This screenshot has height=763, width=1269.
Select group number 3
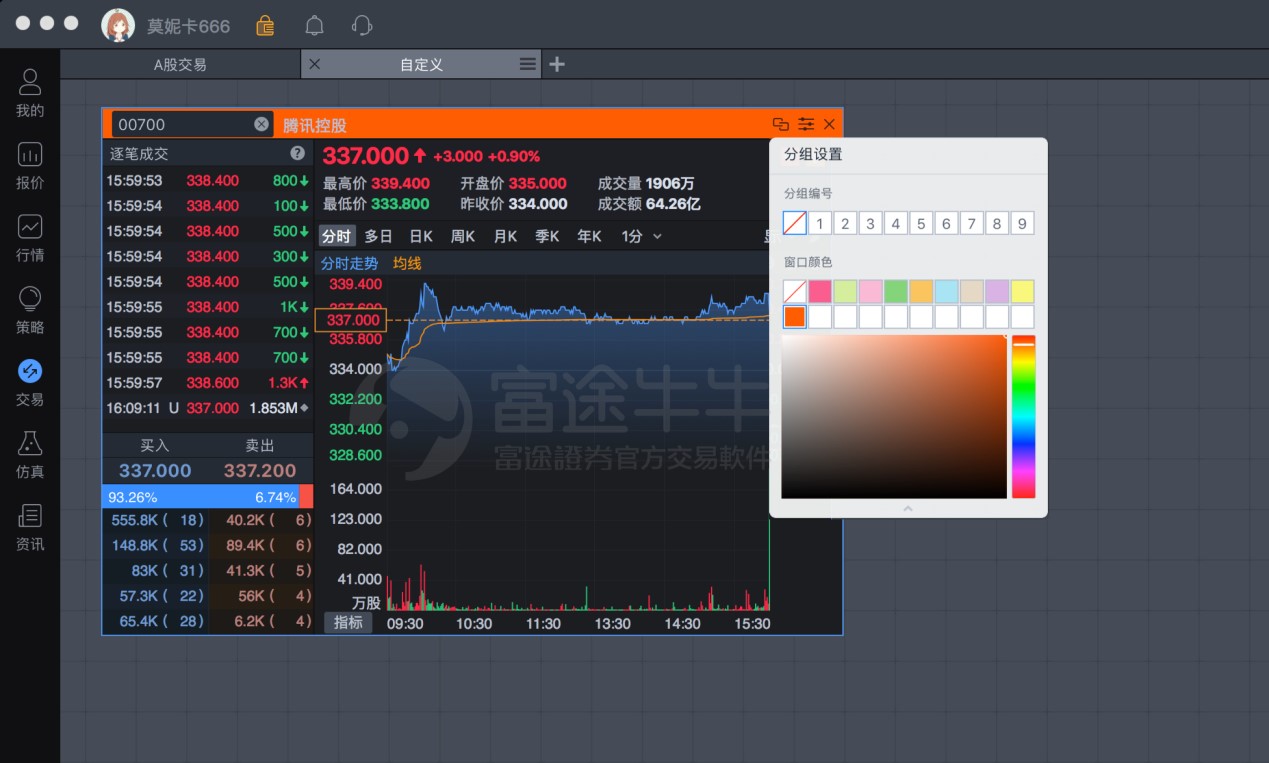coord(870,223)
